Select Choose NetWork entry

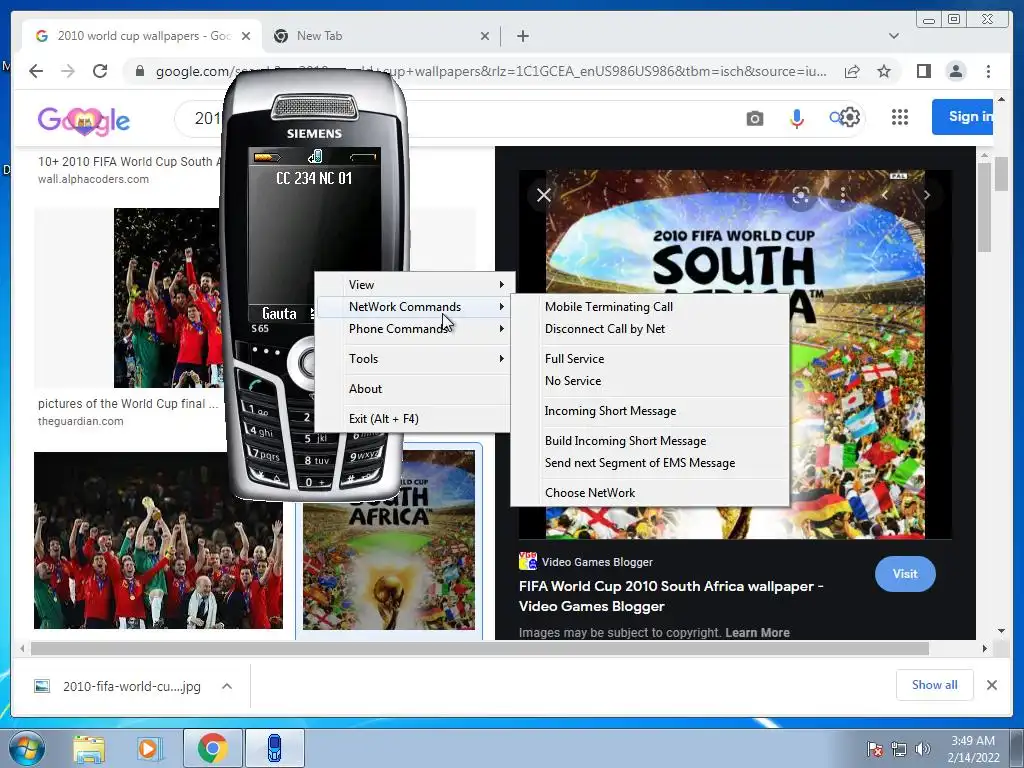click(x=650, y=493)
